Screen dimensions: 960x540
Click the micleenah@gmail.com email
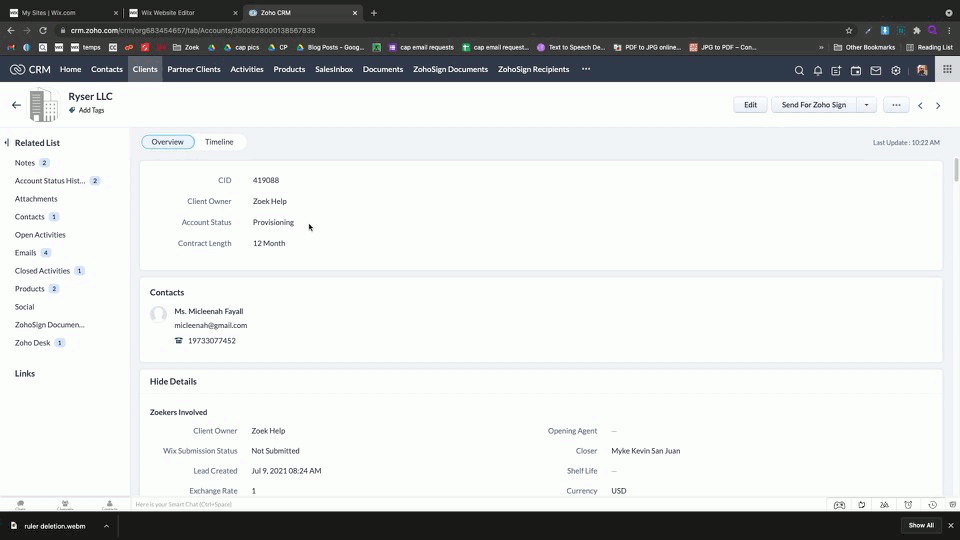click(211, 325)
